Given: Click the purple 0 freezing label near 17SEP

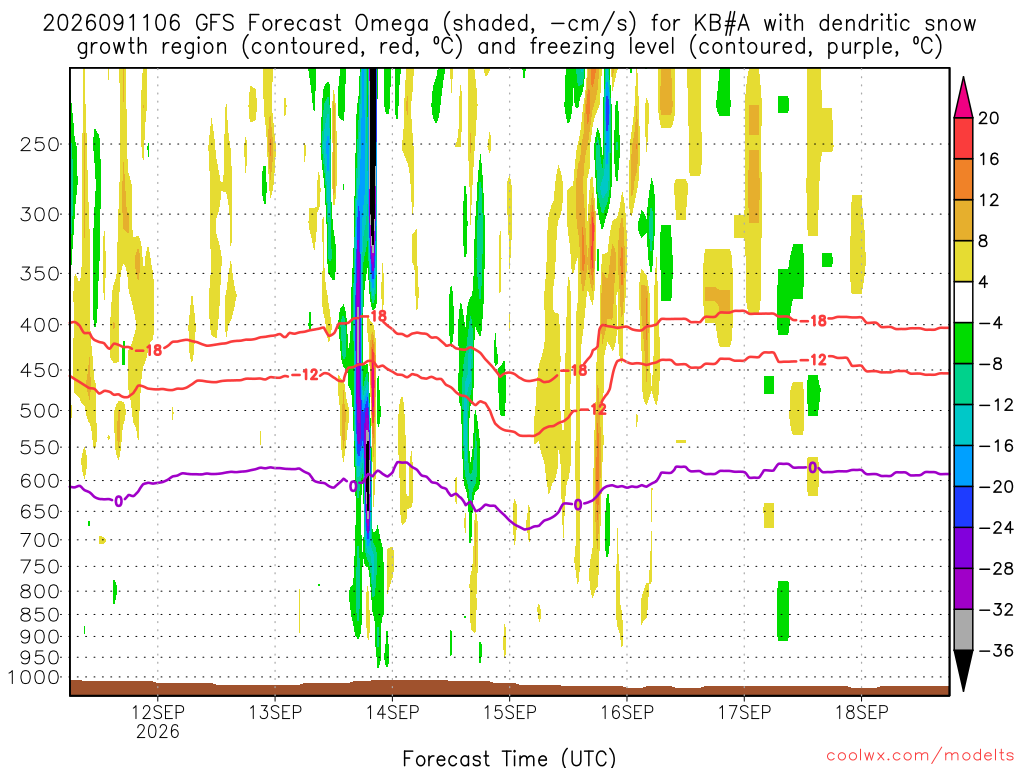Looking at the screenshot, I should click(x=812, y=468).
